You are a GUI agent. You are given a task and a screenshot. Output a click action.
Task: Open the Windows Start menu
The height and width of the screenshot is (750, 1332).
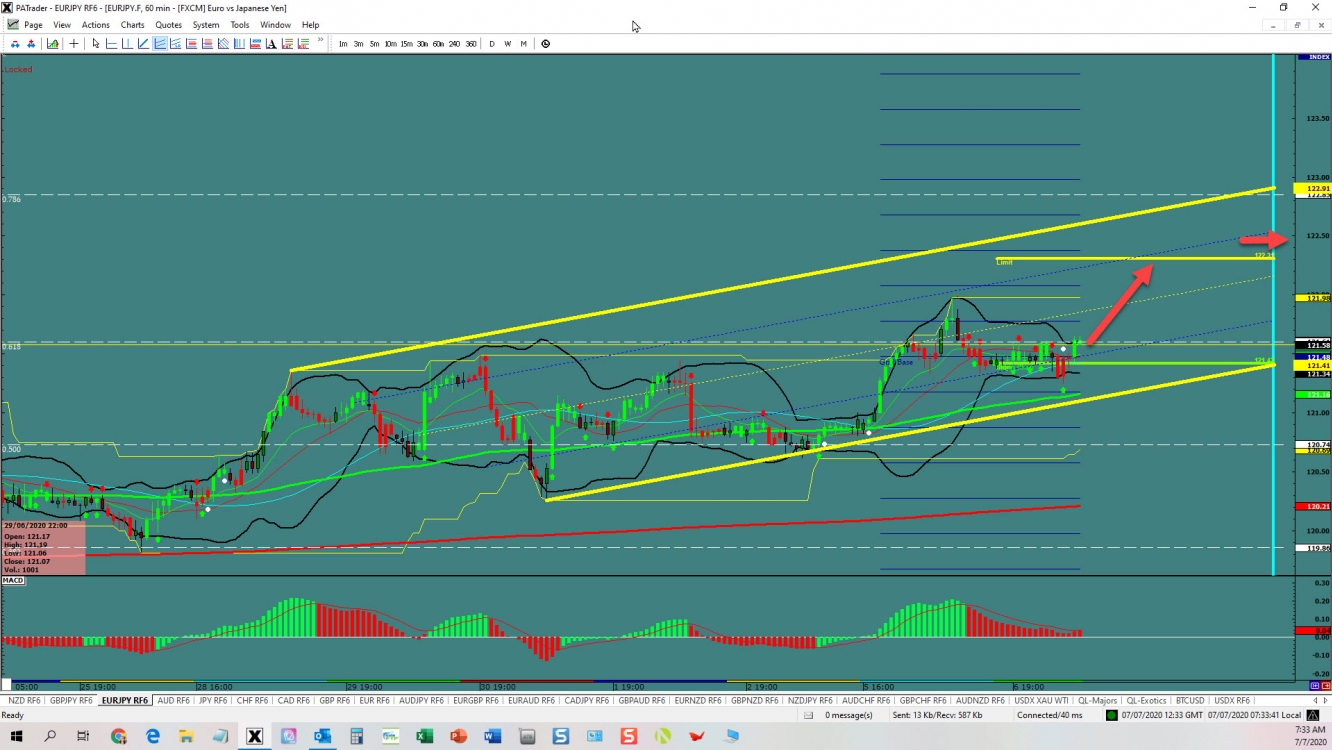16,736
